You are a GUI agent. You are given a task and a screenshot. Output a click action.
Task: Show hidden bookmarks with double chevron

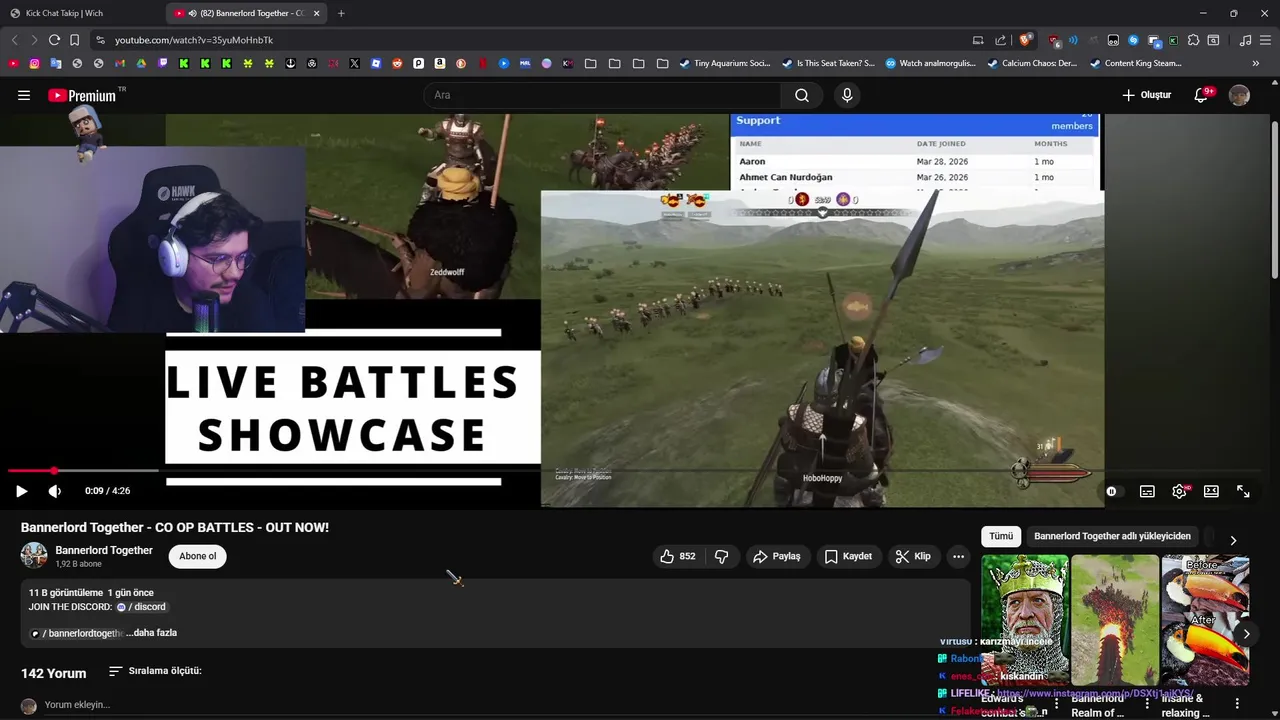tap(1255, 63)
